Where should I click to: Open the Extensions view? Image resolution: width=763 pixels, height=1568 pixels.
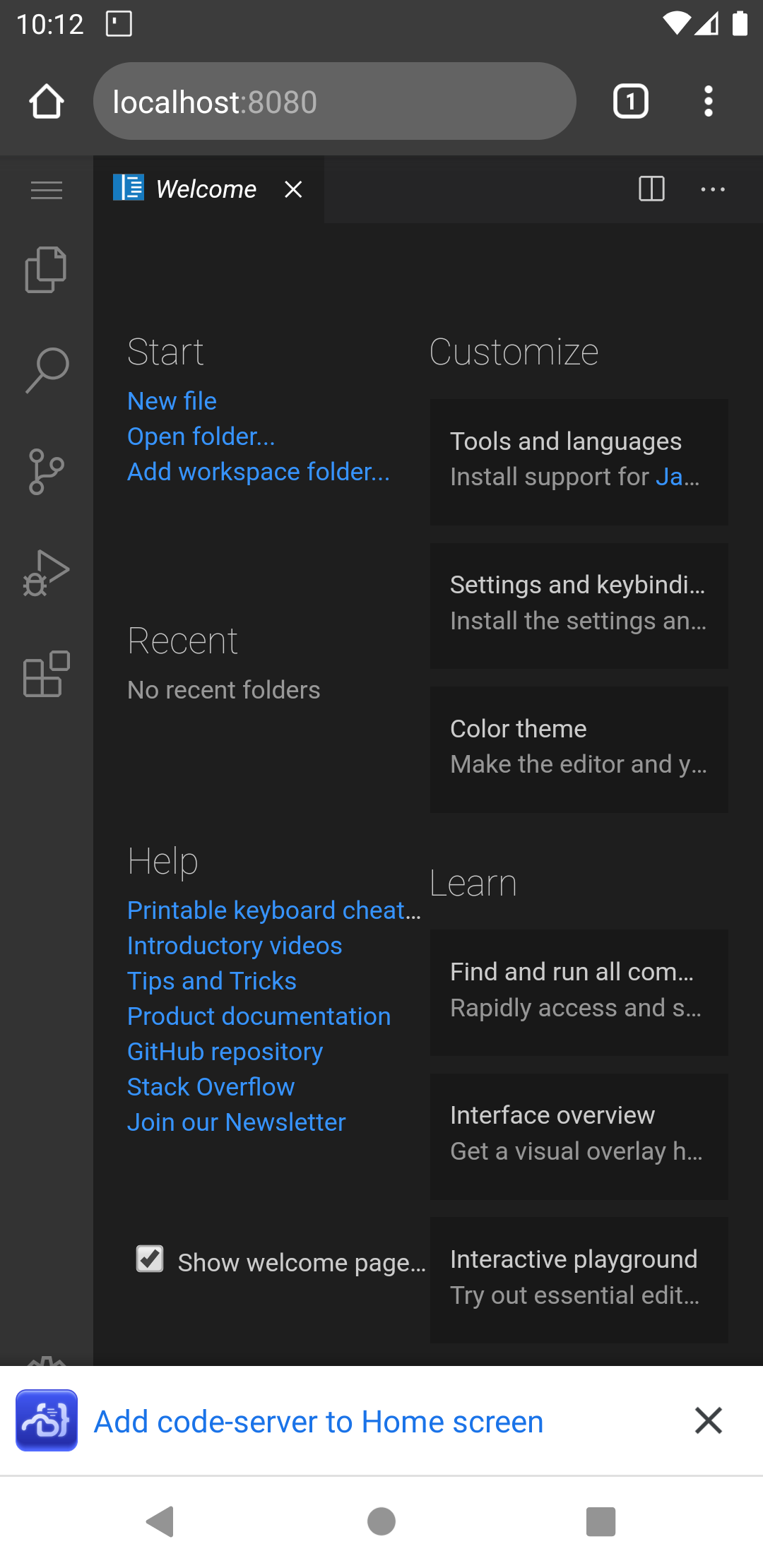point(46,675)
